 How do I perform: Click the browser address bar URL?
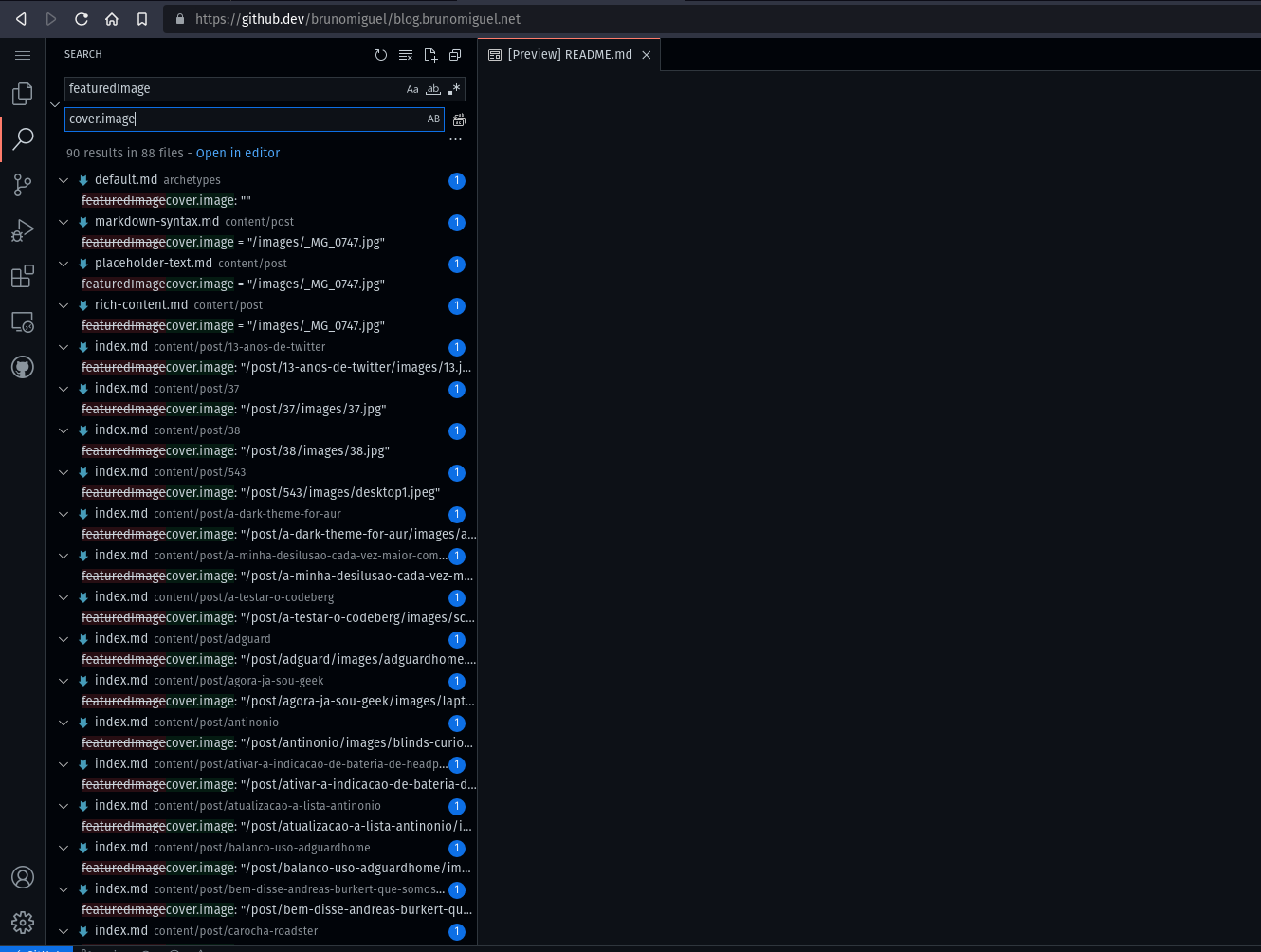357,19
